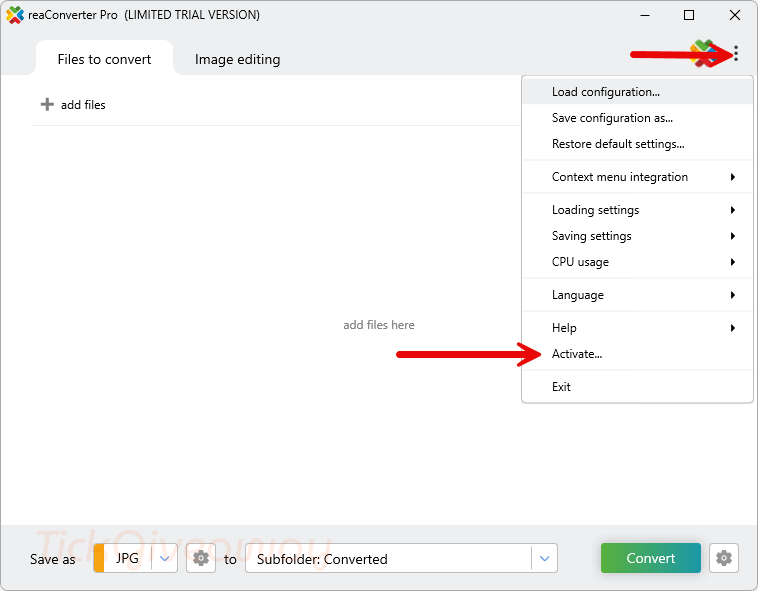Minimize the reaConverter window
Screen dimensions: 758x591
coord(645,15)
